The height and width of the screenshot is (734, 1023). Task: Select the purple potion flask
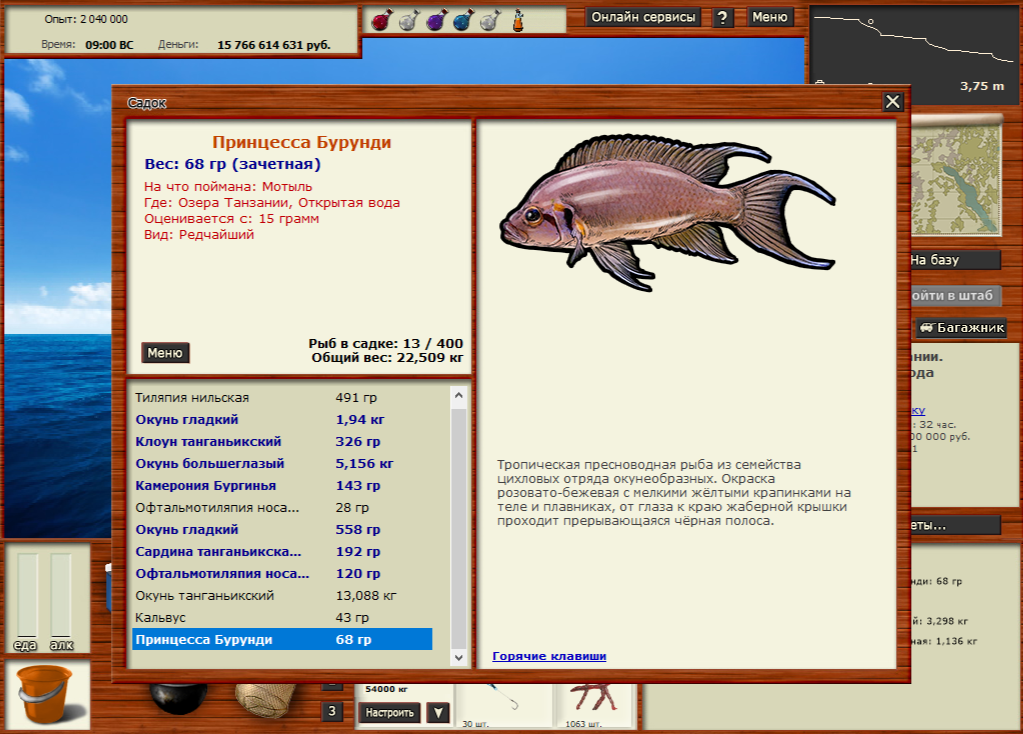436,19
